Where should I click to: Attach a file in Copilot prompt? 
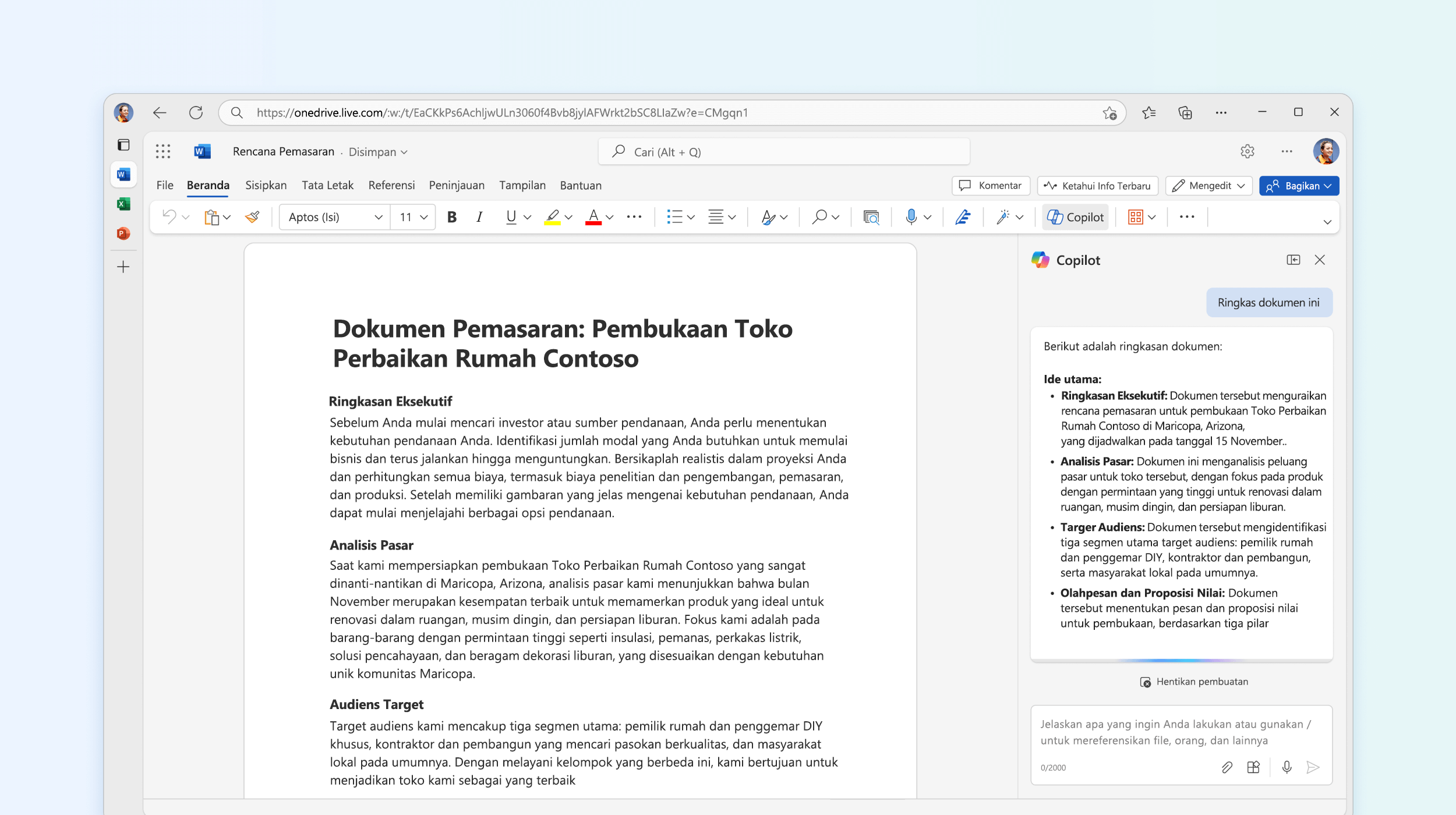pyautogui.click(x=1227, y=767)
